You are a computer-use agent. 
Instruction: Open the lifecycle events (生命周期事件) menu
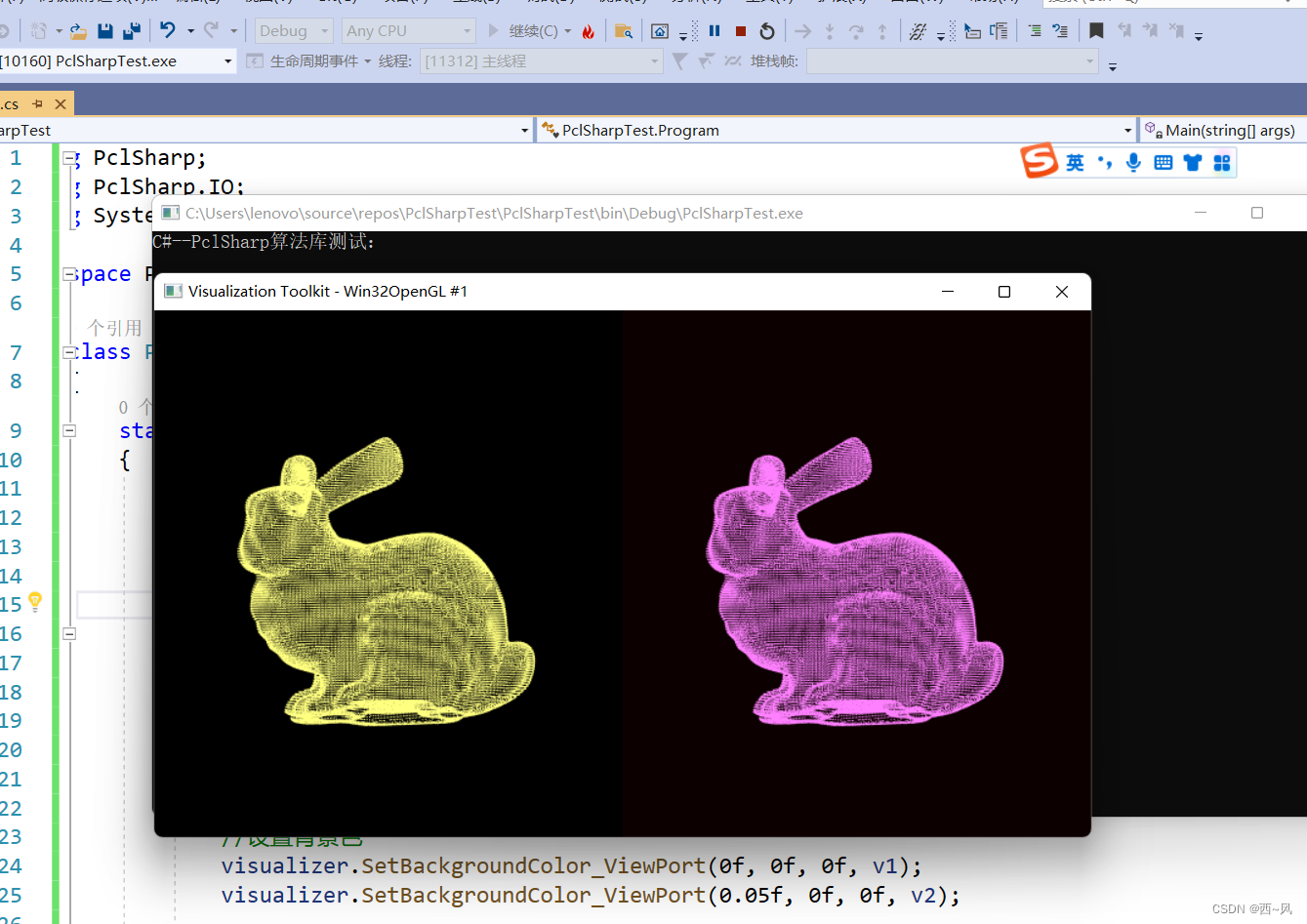pyautogui.click(x=315, y=60)
